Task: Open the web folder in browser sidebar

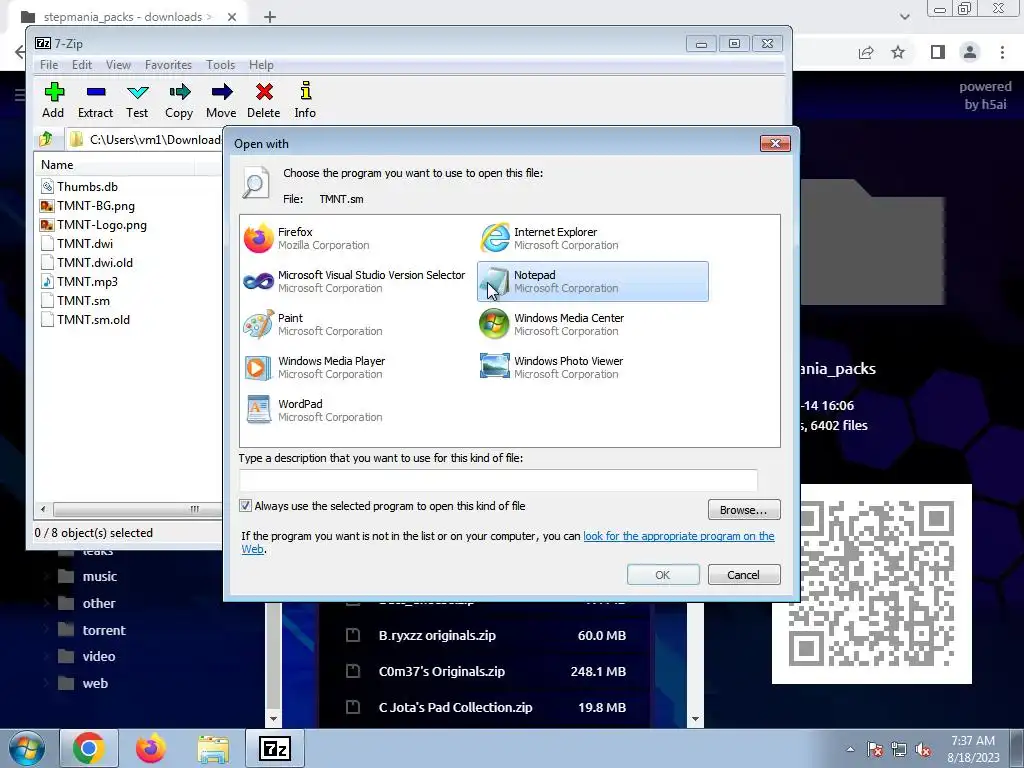Action: pos(95,683)
